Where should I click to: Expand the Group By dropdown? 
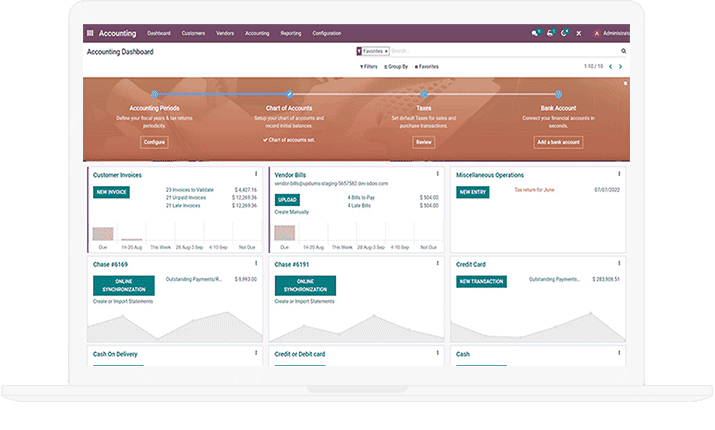click(x=396, y=67)
